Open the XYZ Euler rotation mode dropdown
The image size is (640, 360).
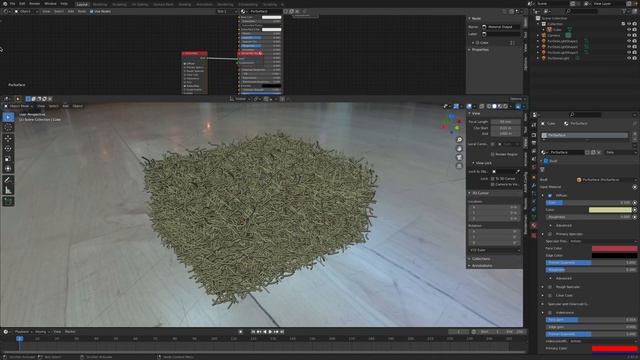[494, 250]
